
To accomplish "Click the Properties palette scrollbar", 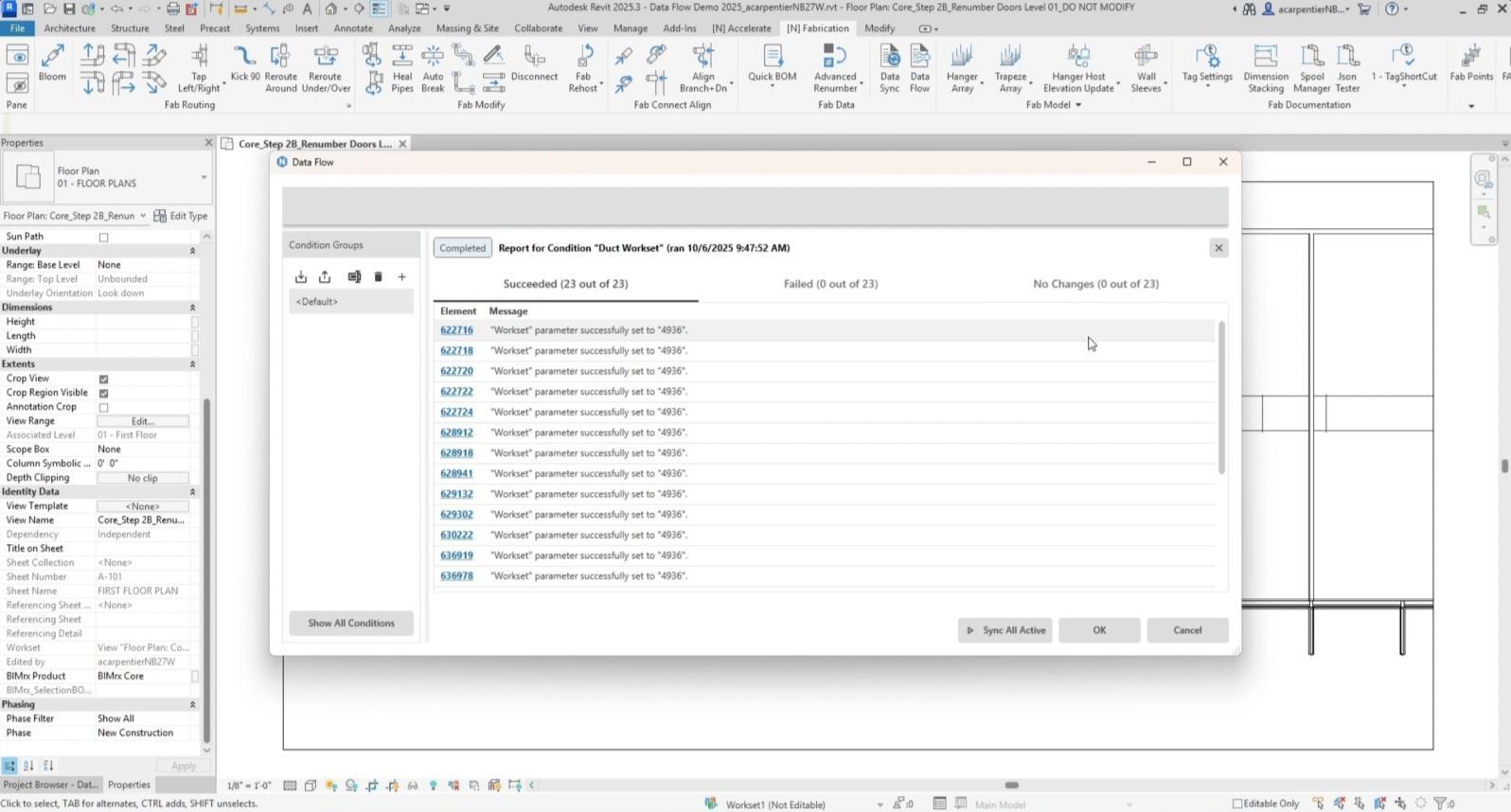I will coord(206,572).
